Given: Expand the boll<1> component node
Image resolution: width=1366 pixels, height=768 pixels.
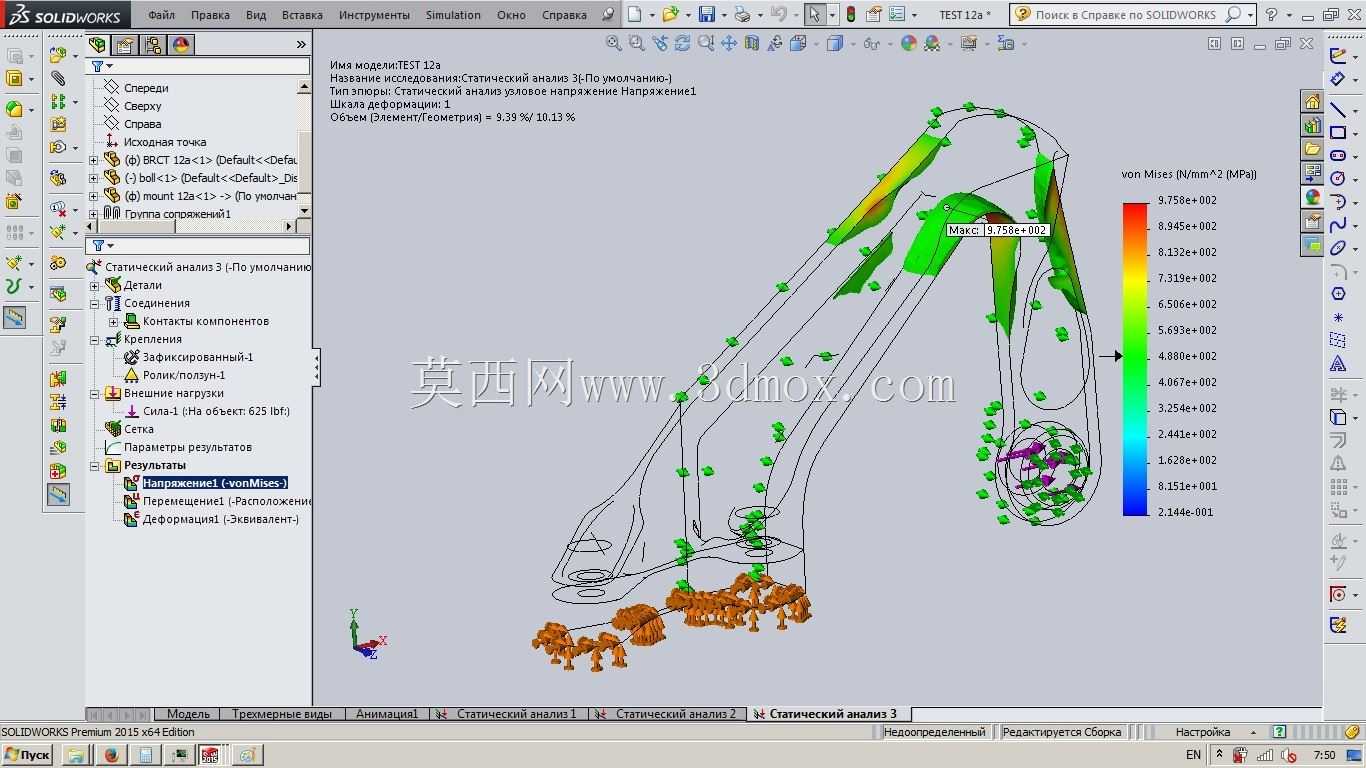Looking at the screenshot, I should (x=94, y=178).
